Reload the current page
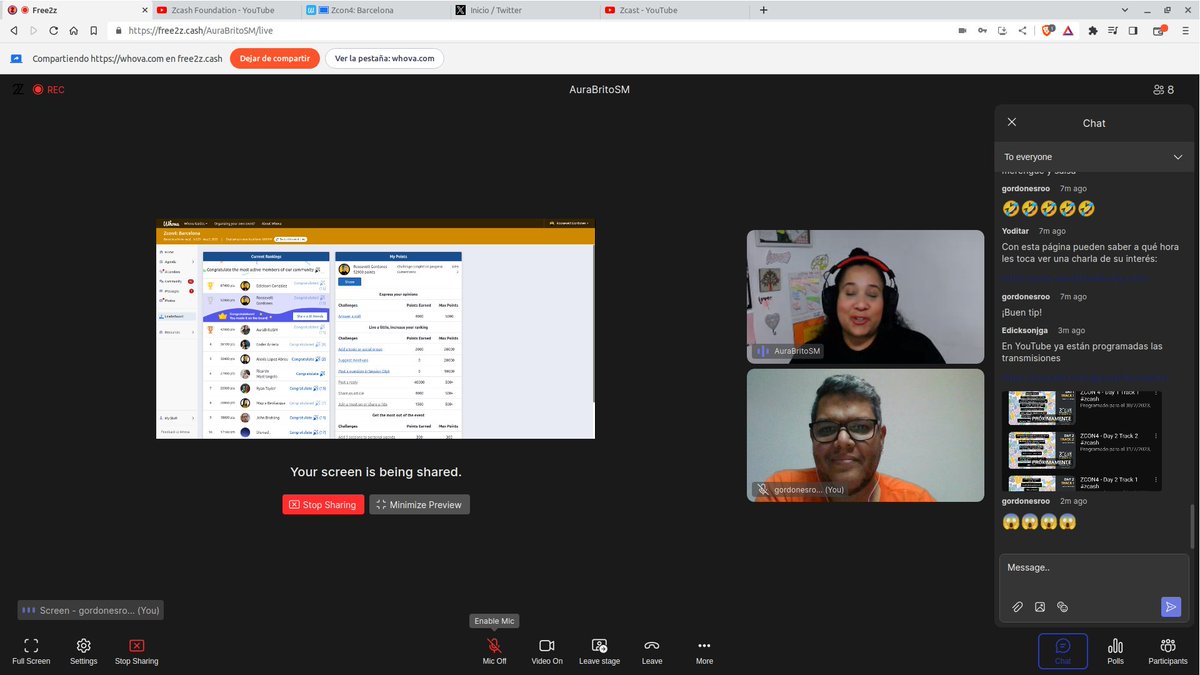 click(x=53, y=30)
